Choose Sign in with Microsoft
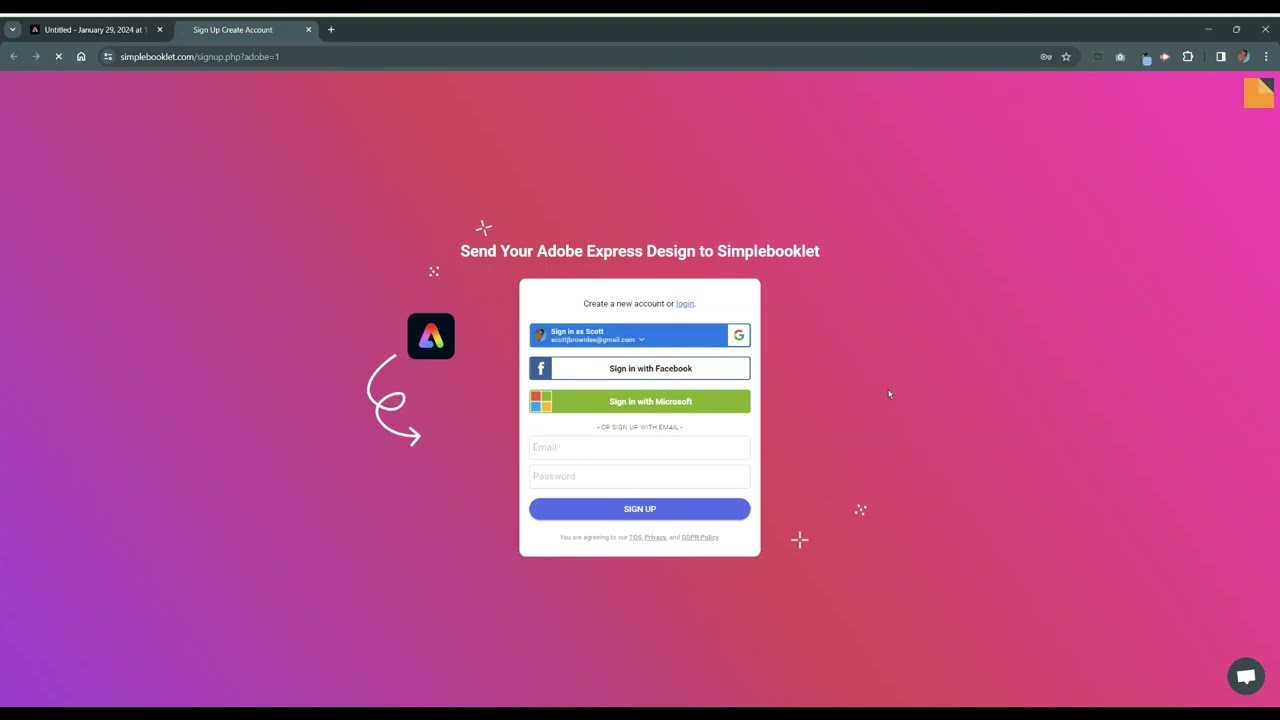1280x720 pixels. click(640, 401)
